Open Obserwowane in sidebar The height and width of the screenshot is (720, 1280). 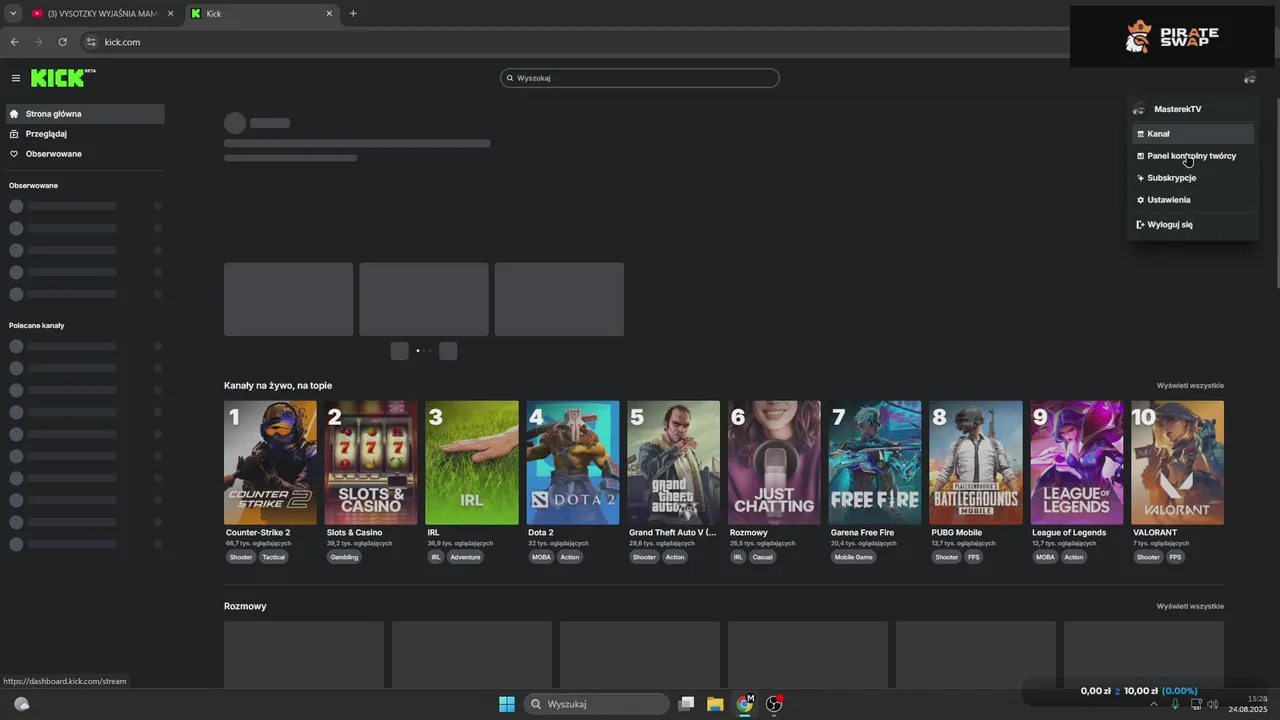pyautogui.click(x=84, y=154)
